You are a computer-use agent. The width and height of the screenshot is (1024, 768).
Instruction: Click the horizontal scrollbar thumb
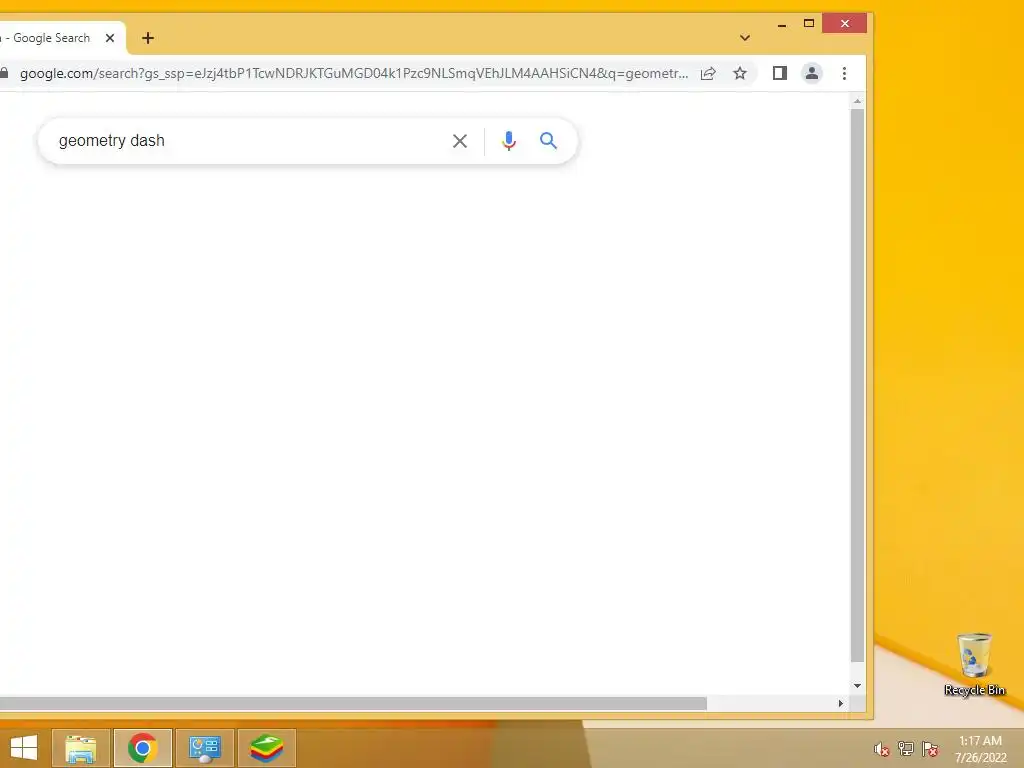353,703
